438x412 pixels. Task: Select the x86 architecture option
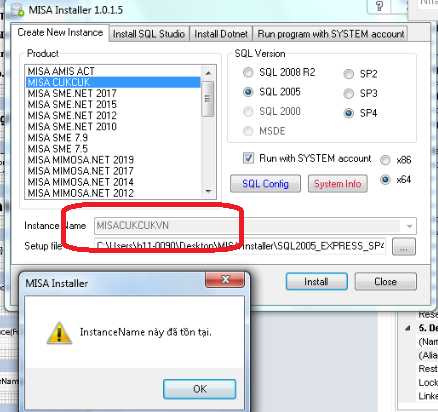pyautogui.click(x=385, y=160)
